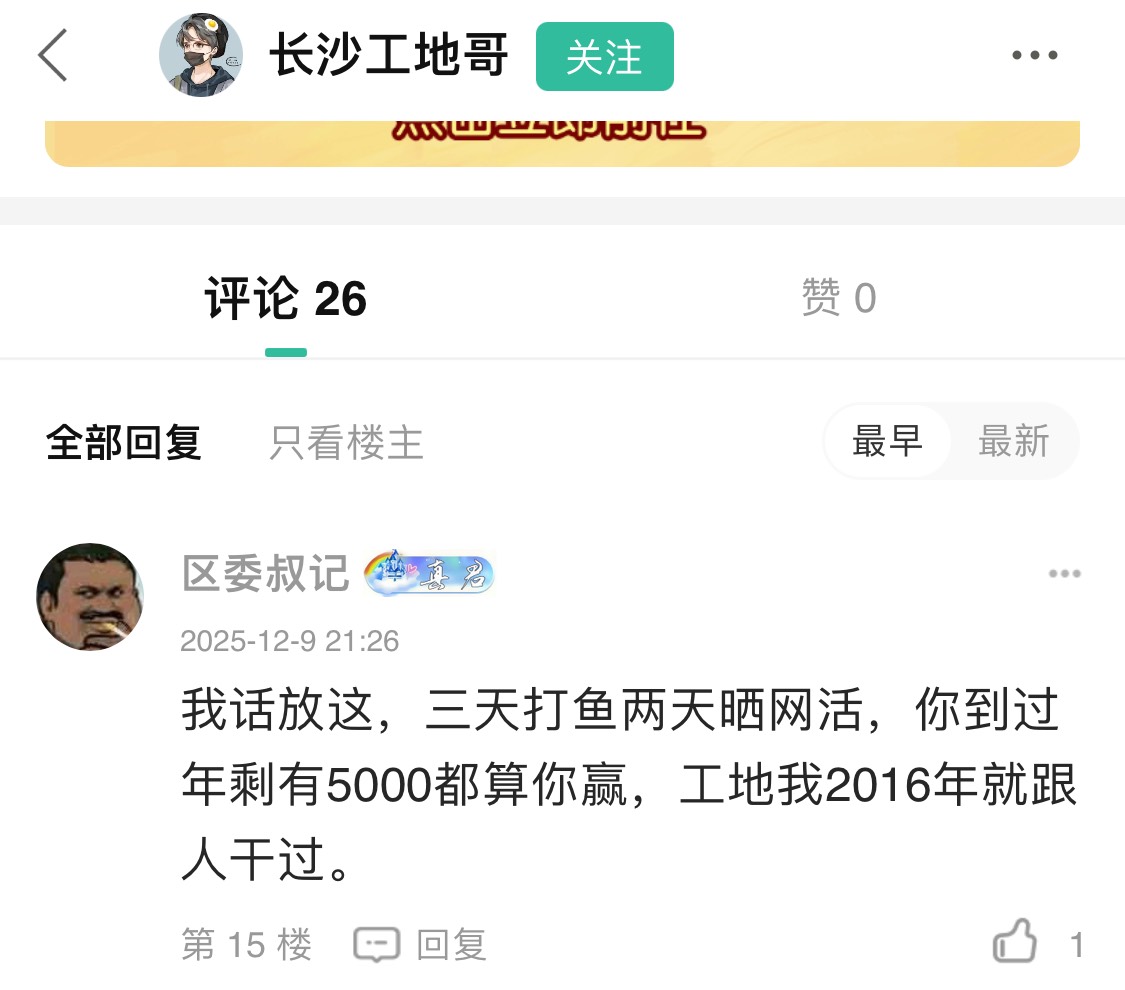Open the top-right three-dot menu
This screenshot has height=990, width=1125.
pyautogui.click(x=1034, y=55)
